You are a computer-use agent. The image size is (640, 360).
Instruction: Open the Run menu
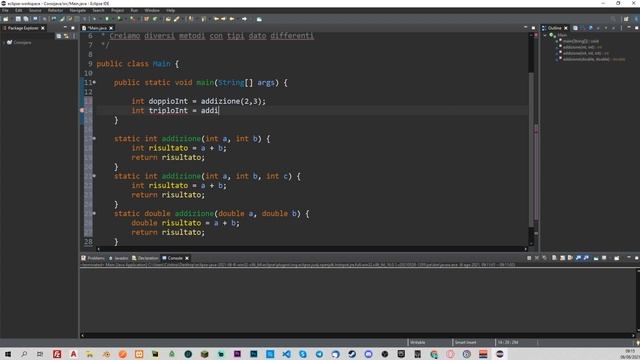134,10
